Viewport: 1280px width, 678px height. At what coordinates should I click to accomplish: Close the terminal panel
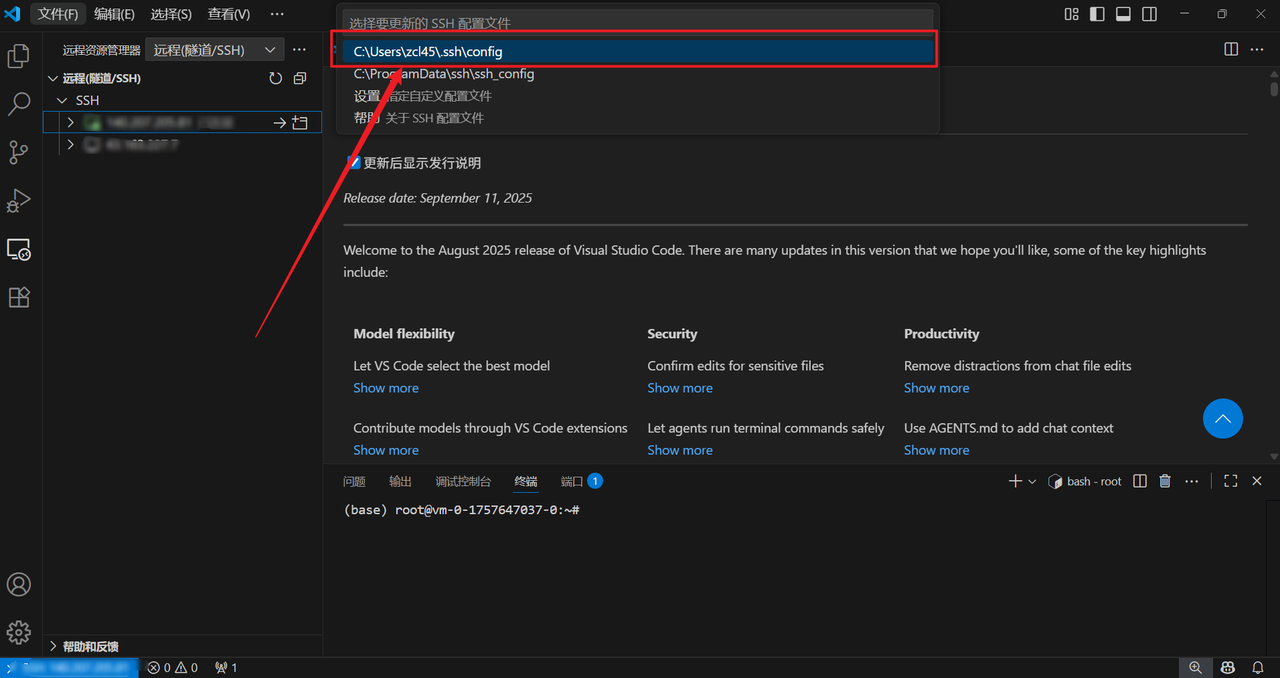click(1257, 481)
